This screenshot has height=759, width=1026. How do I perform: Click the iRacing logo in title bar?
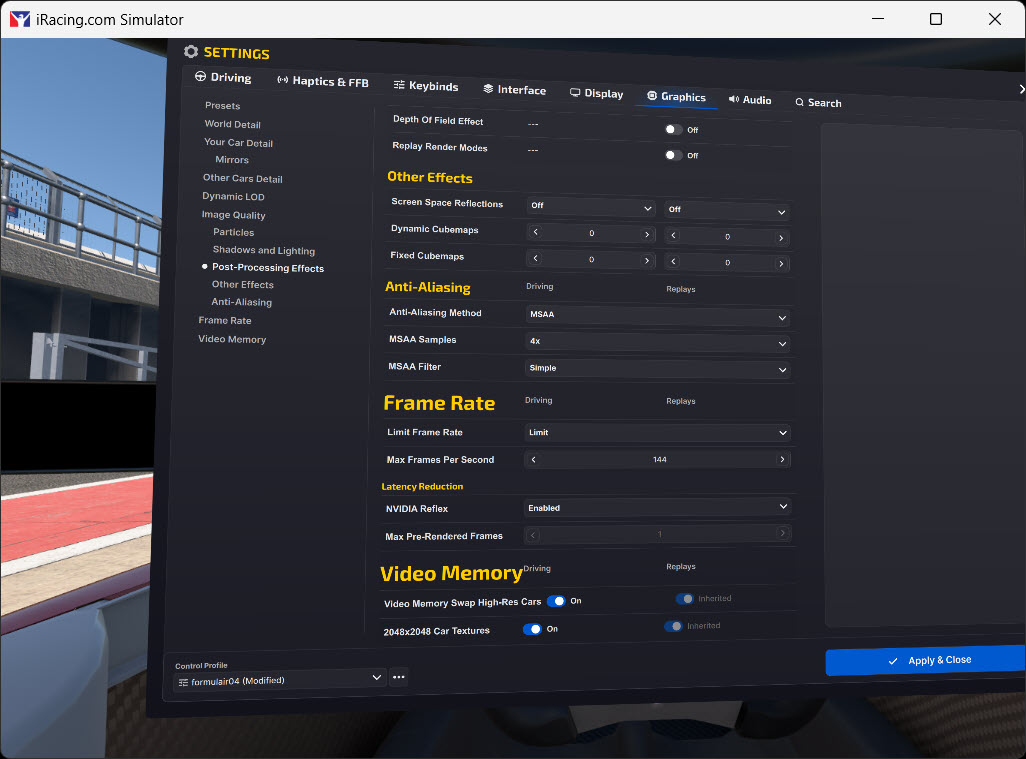(x=20, y=19)
